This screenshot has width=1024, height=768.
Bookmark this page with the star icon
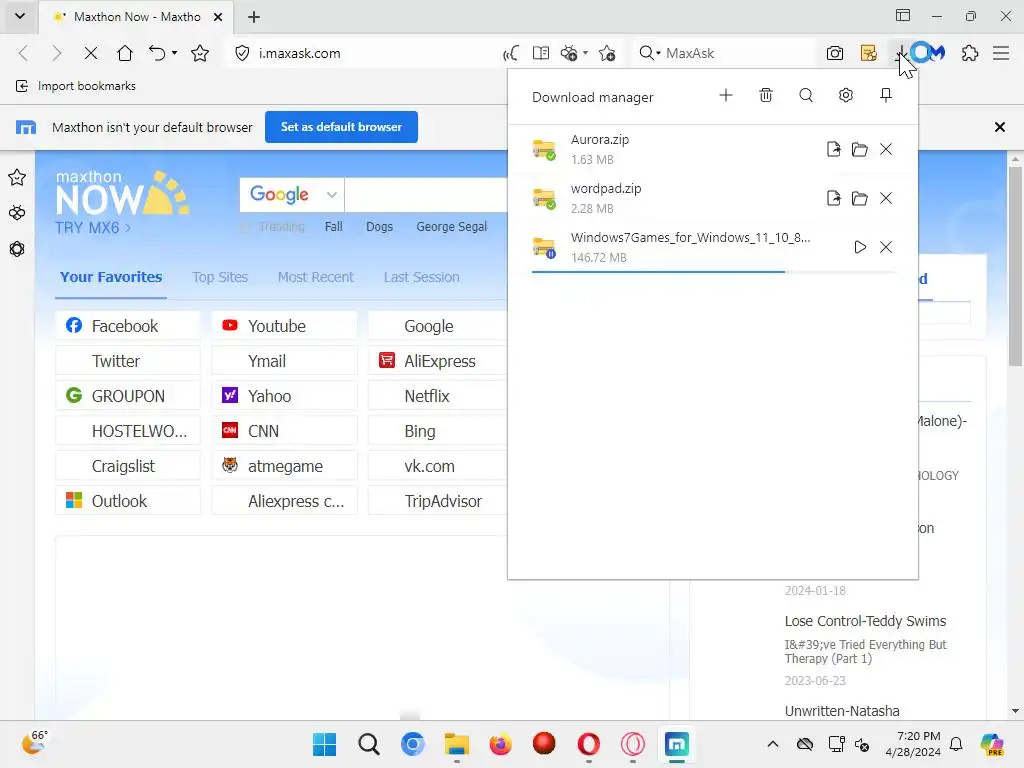pyautogui.click(x=200, y=53)
